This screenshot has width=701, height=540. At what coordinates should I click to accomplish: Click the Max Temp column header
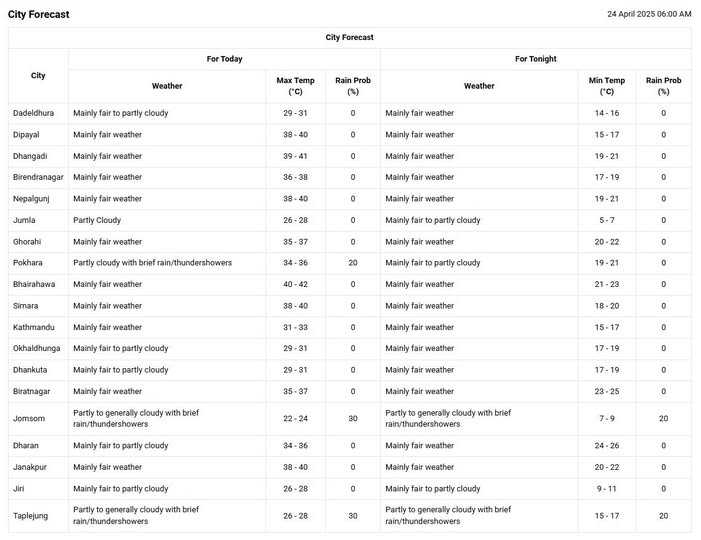coord(295,86)
